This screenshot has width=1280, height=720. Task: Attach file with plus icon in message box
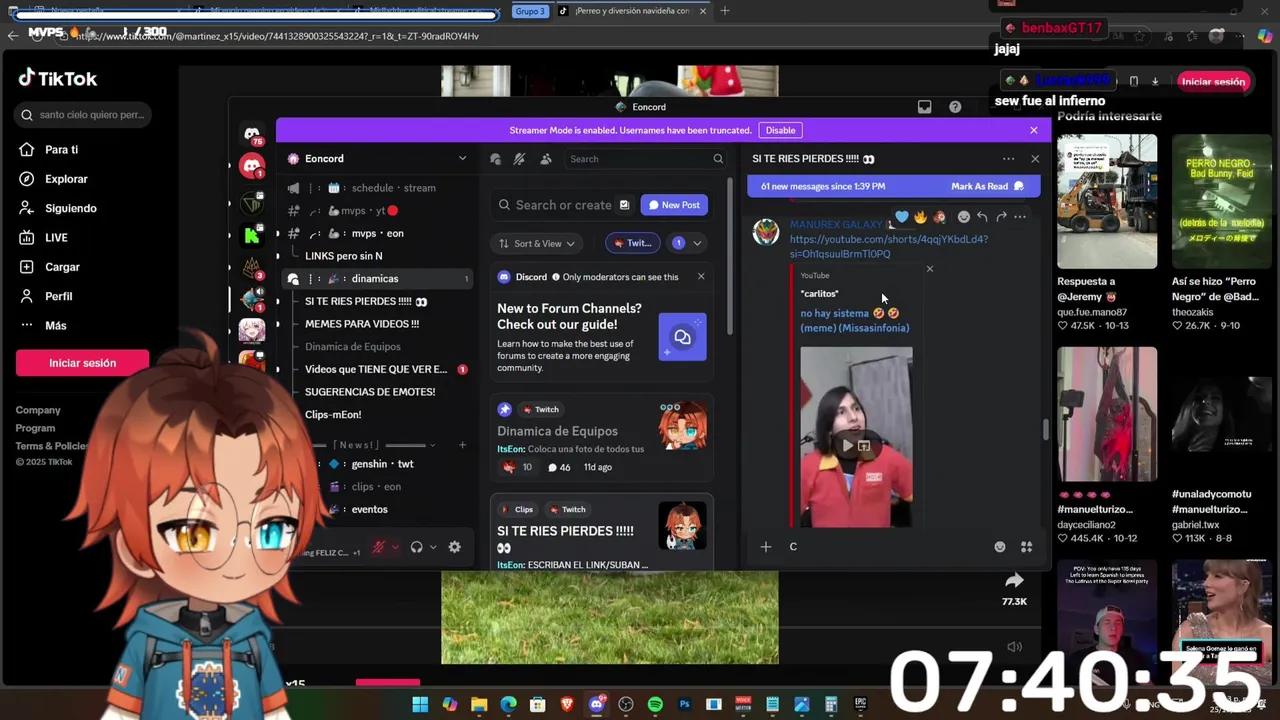pos(766,547)
